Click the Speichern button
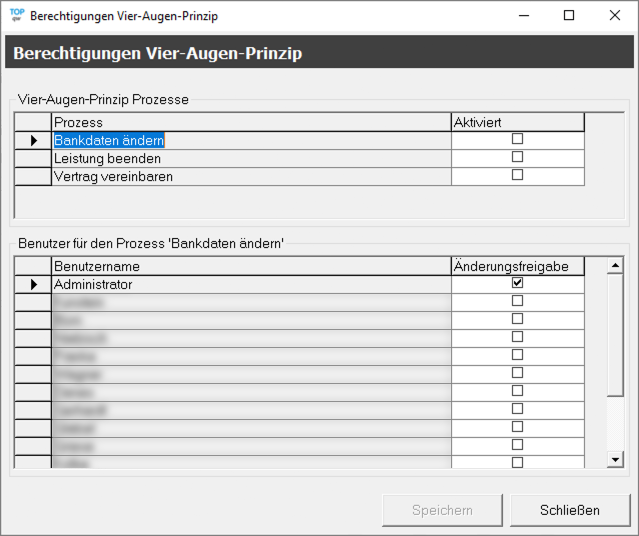The image size is (639, 536). pos(442,510)
